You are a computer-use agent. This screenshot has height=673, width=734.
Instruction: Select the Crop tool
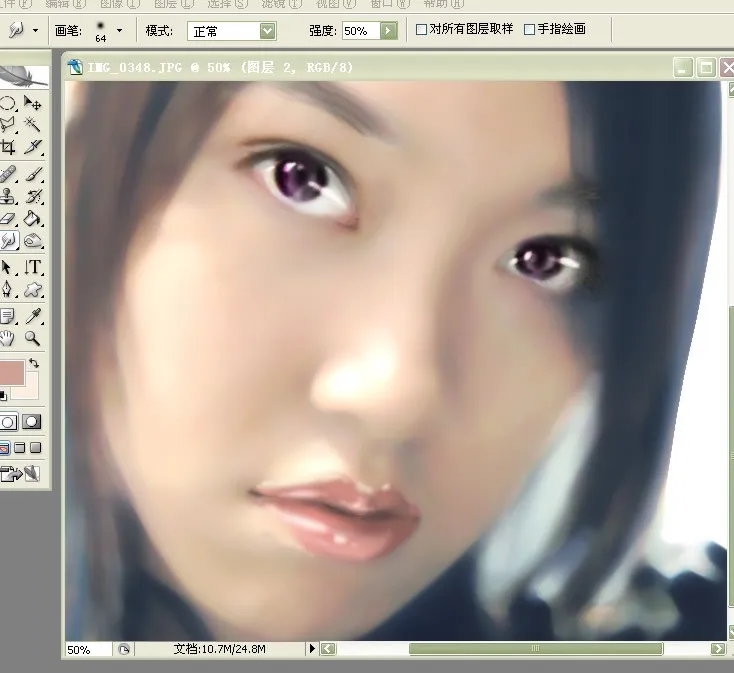8,147
